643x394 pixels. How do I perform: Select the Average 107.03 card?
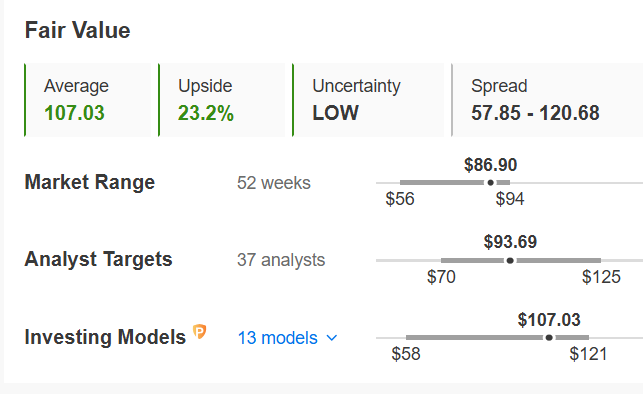[x=88, y=100]
